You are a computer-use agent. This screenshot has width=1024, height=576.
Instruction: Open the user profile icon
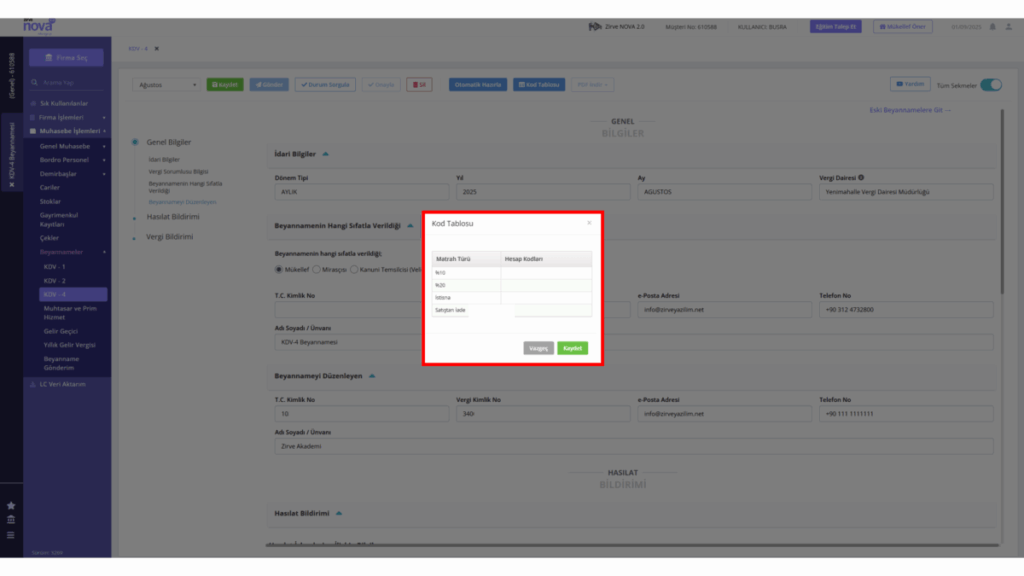1008,27
